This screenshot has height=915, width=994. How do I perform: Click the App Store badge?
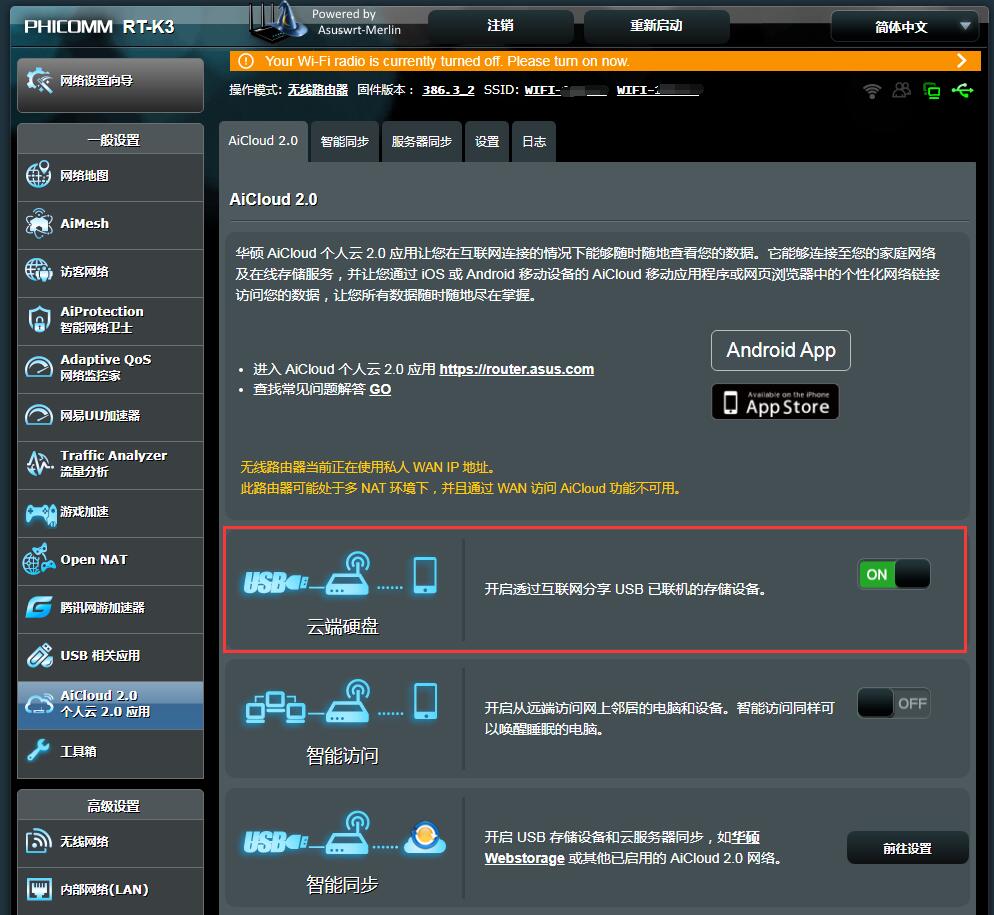[x=775, y=401]
